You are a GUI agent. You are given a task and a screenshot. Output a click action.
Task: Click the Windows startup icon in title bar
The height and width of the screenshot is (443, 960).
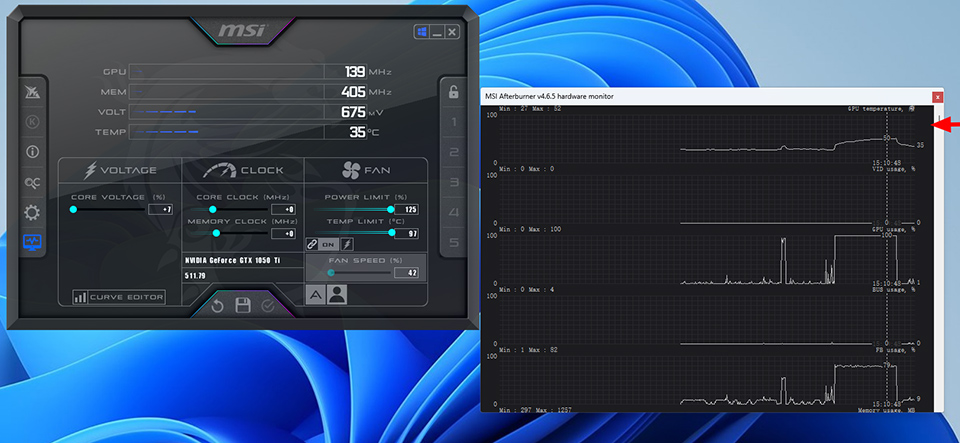422,32
